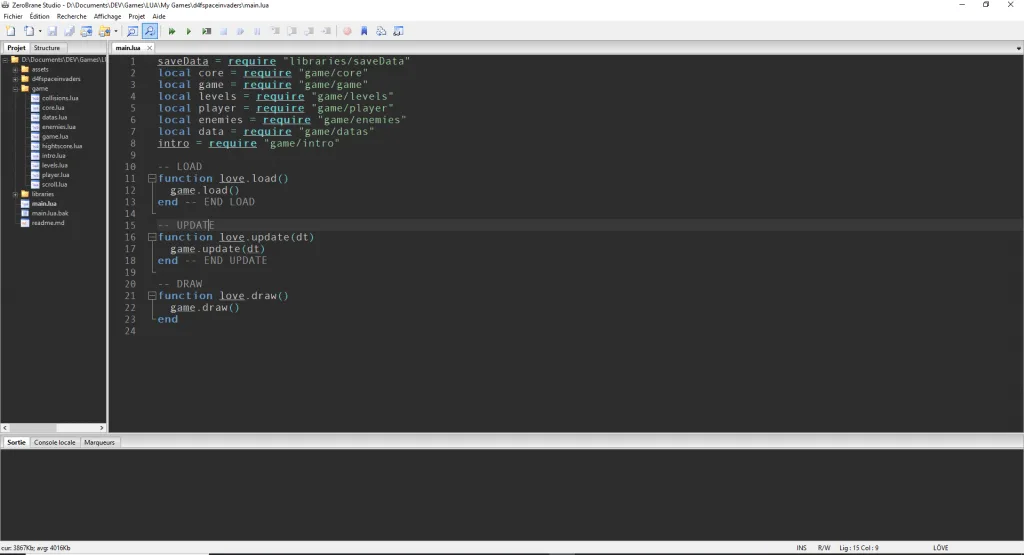Open the watch window via toolbar icon
Screen dimensions: 1024x555
(x=397, y=31)
